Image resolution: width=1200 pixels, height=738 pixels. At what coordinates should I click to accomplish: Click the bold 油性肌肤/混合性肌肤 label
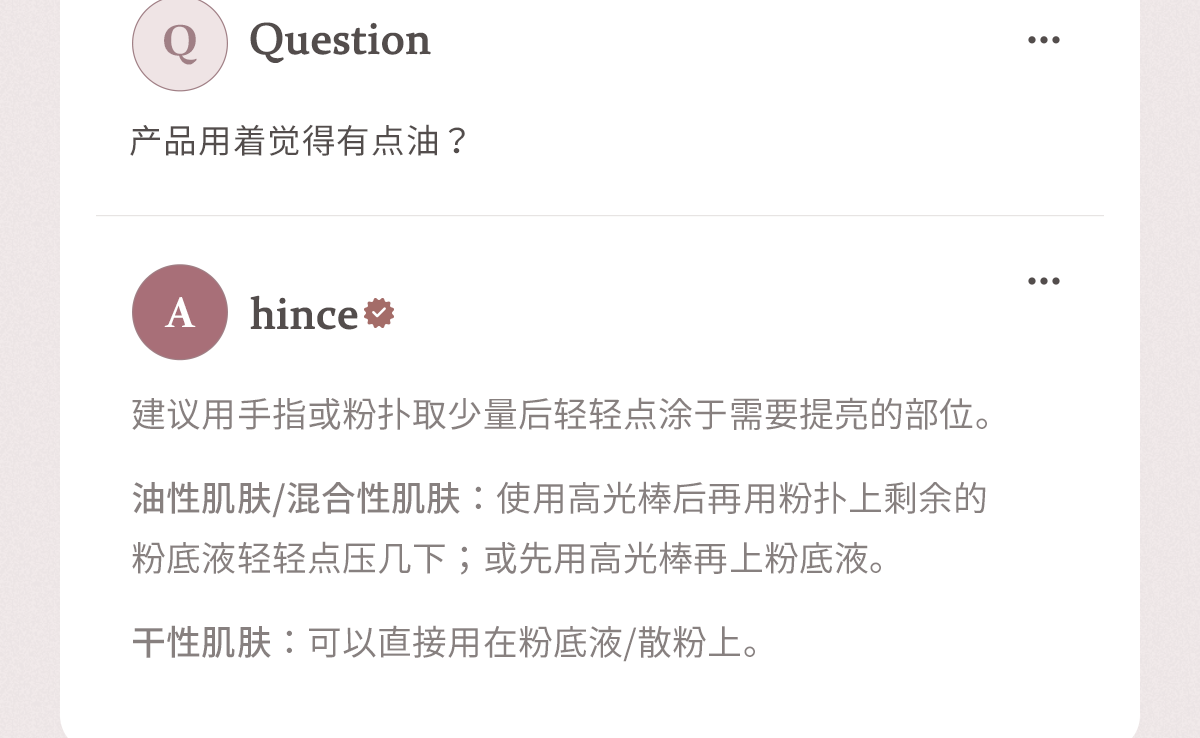pos(296,498)
